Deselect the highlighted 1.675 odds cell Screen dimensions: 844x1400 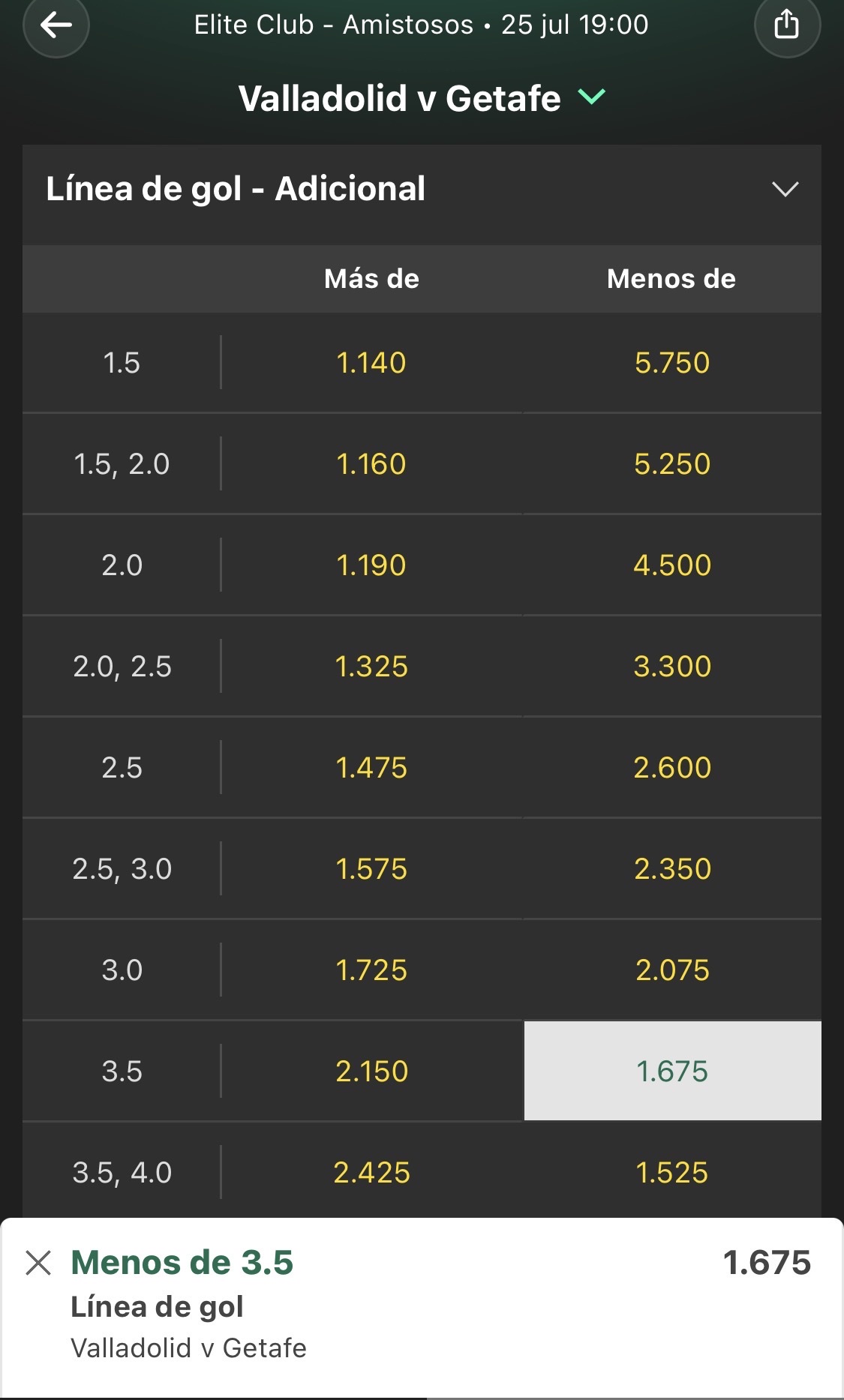pyautogui.click(x=672, y=1071)
